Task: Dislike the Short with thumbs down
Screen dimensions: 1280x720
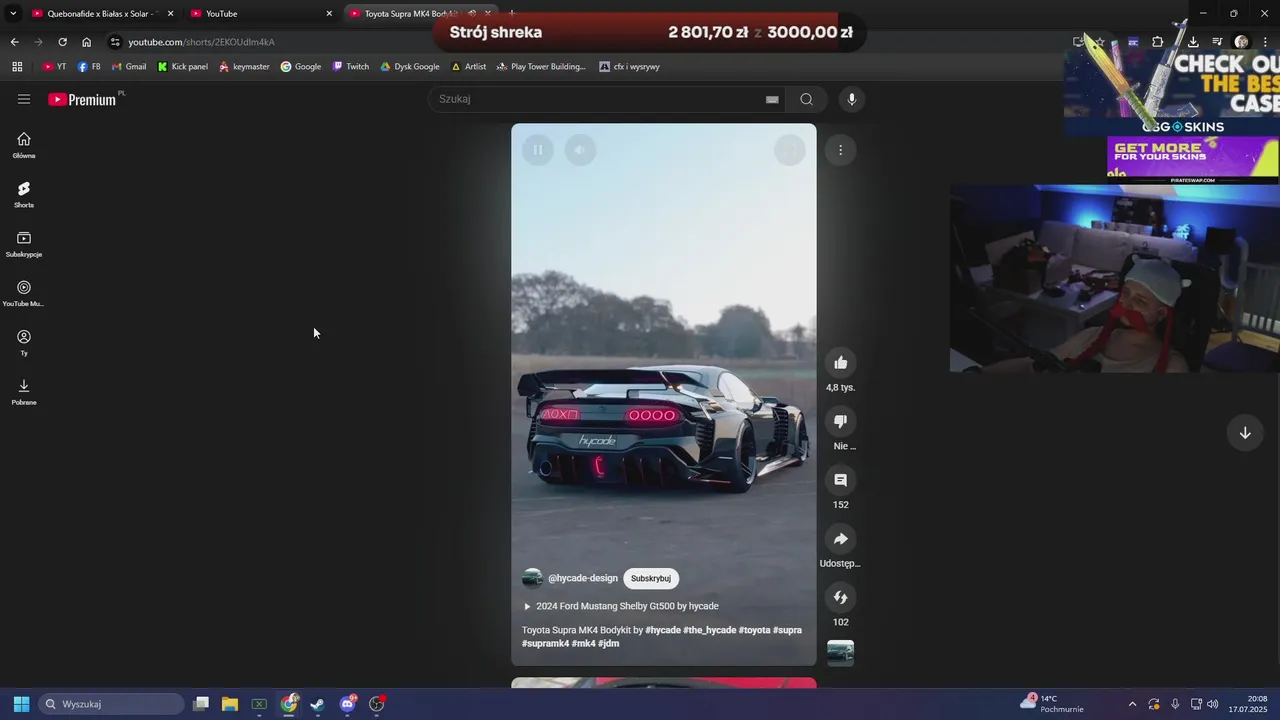Action: coord(840,421)
